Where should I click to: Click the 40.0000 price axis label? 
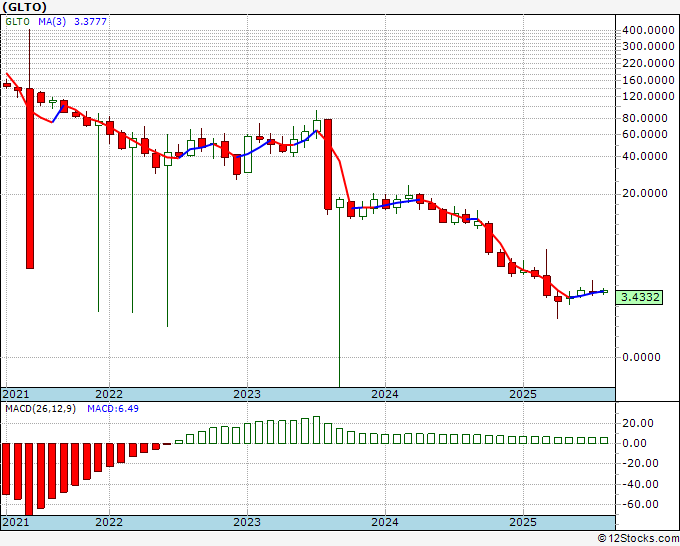click(646, 156)
